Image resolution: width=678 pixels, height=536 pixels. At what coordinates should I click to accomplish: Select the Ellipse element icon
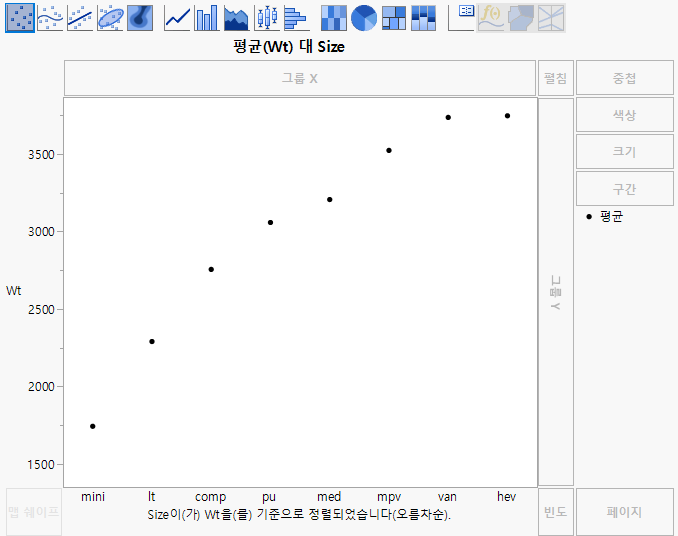(x=110, y=18)
